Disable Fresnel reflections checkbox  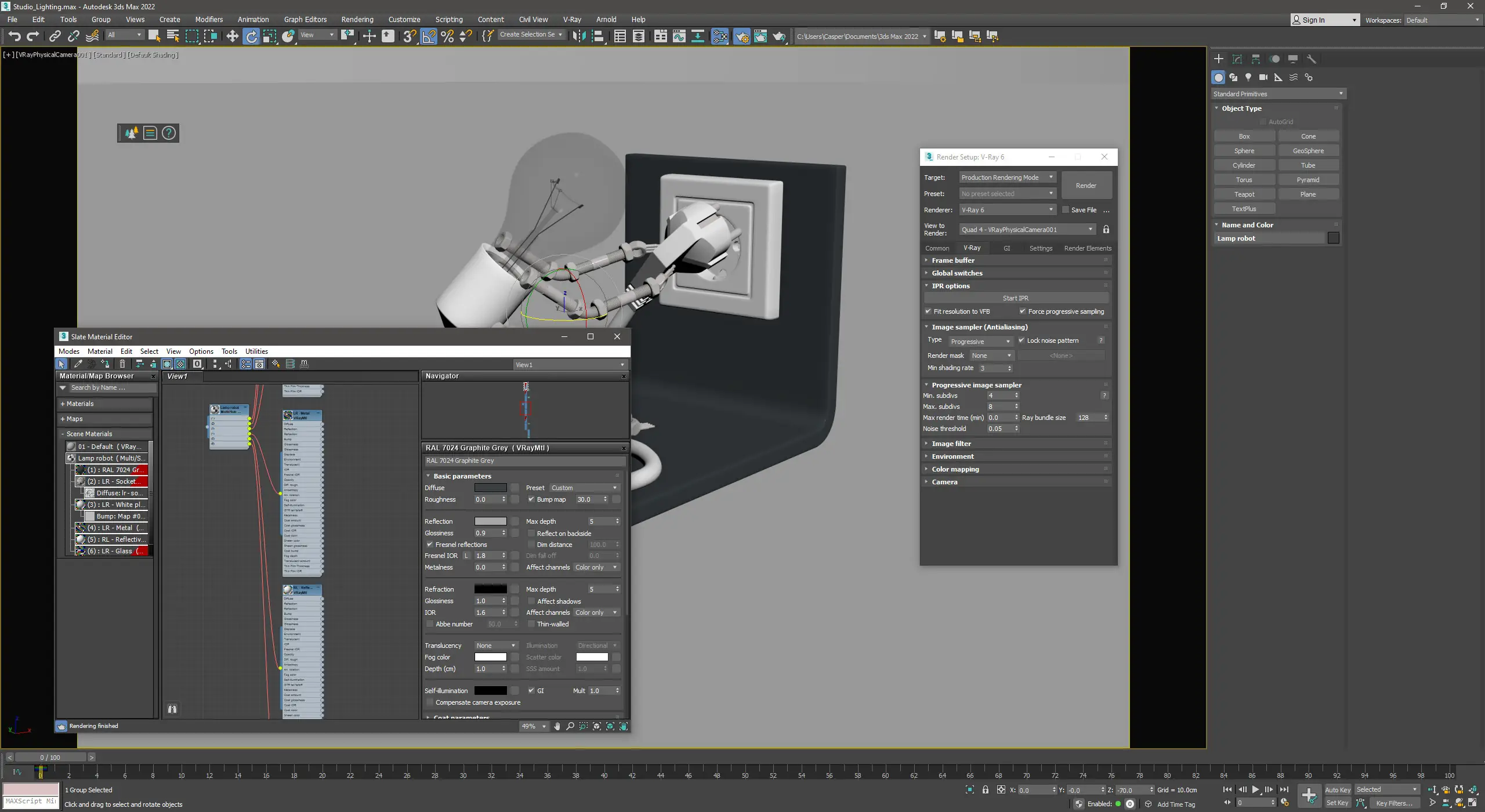[x=430, y=545]
